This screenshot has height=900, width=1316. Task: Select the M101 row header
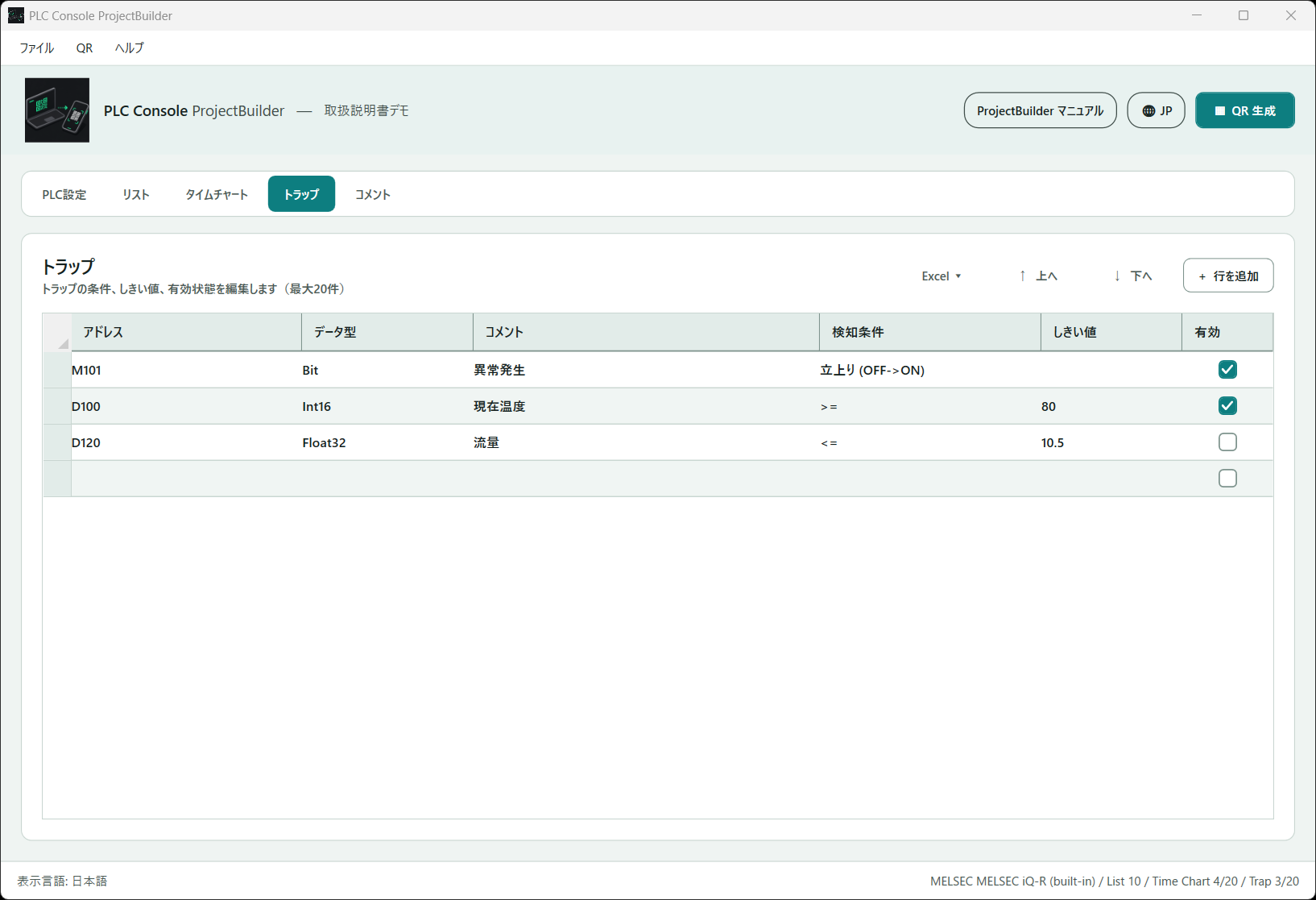tap(57, 370)
